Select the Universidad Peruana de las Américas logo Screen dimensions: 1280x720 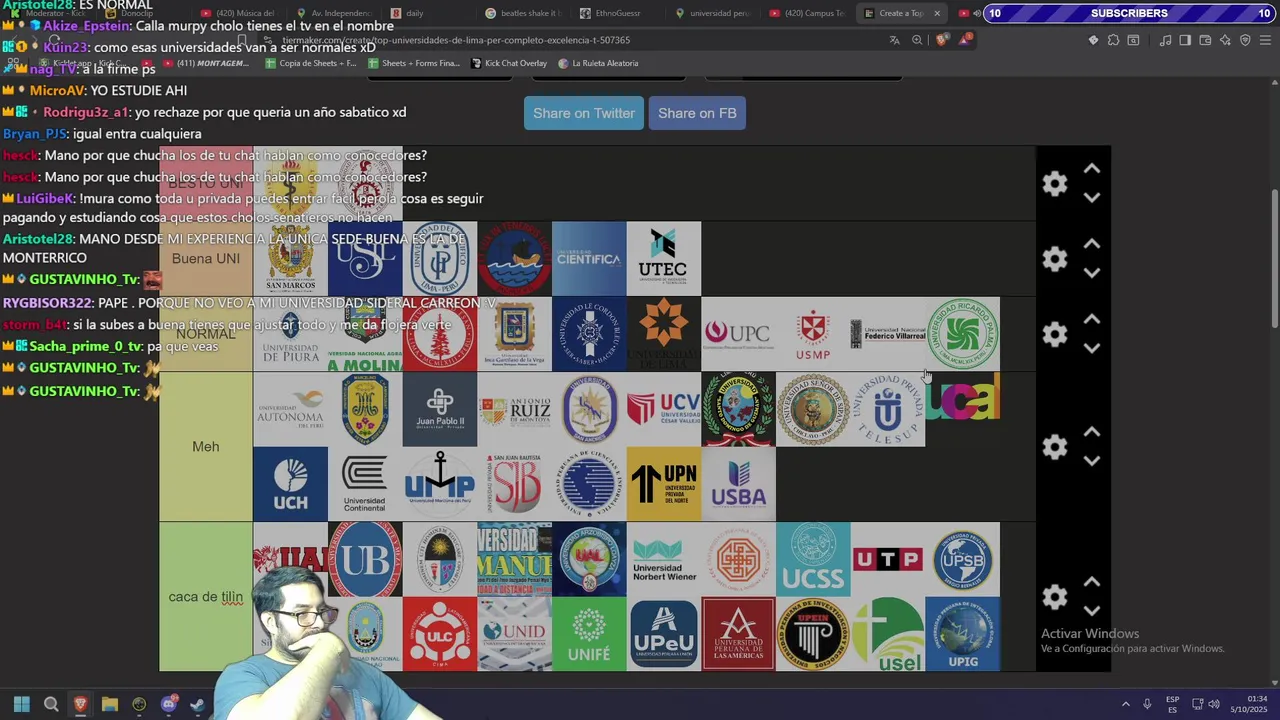[738, 634]
